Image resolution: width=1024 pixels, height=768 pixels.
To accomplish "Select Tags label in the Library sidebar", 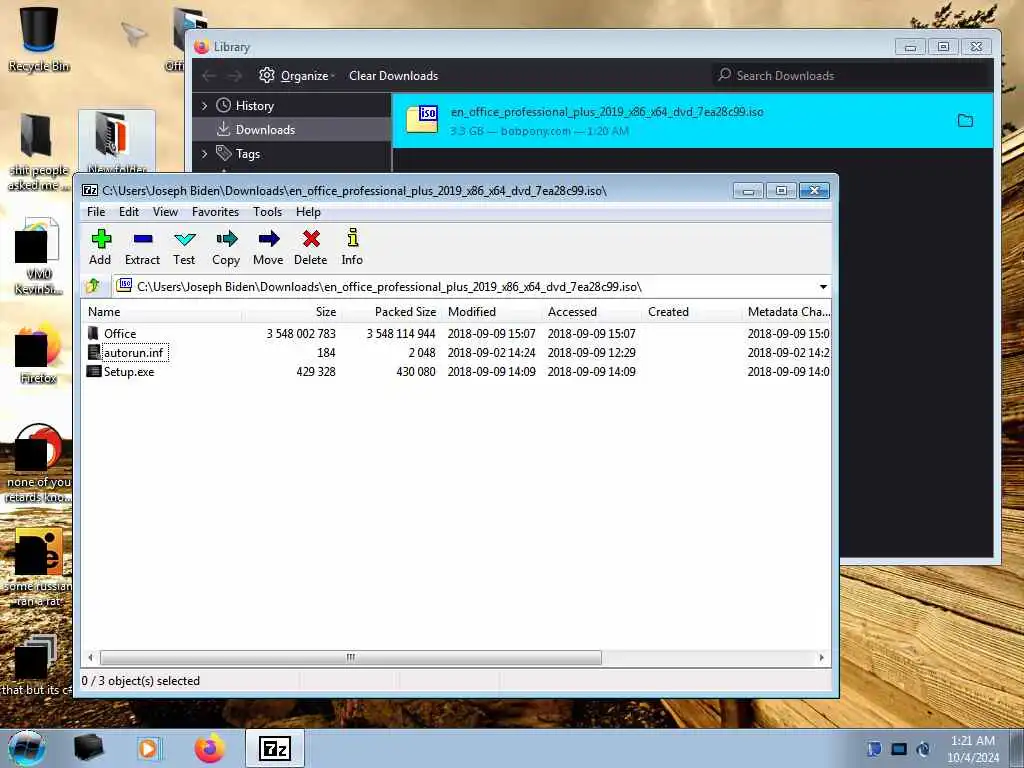I will [248, 154].
